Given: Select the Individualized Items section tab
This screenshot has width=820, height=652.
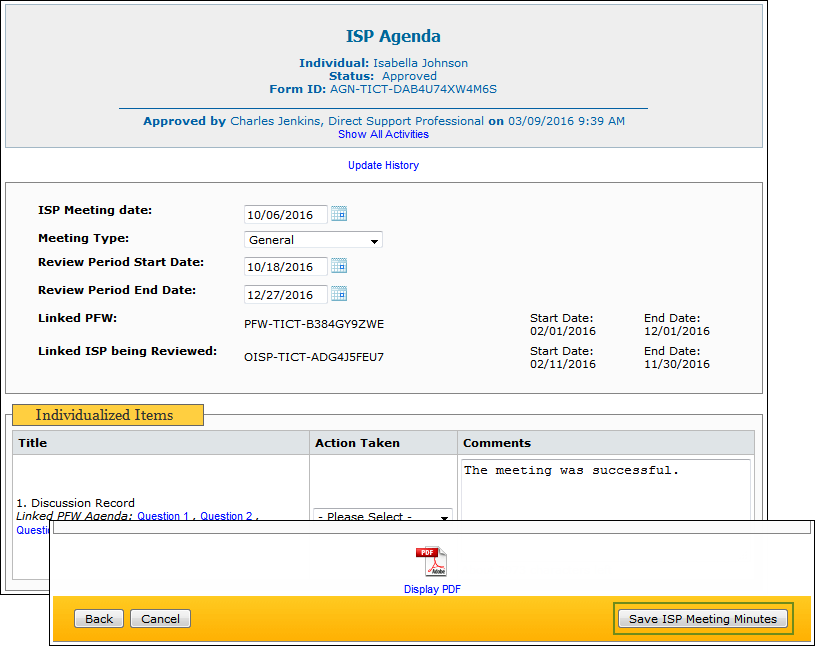Looking at the screenshot, I should (108, 415).
